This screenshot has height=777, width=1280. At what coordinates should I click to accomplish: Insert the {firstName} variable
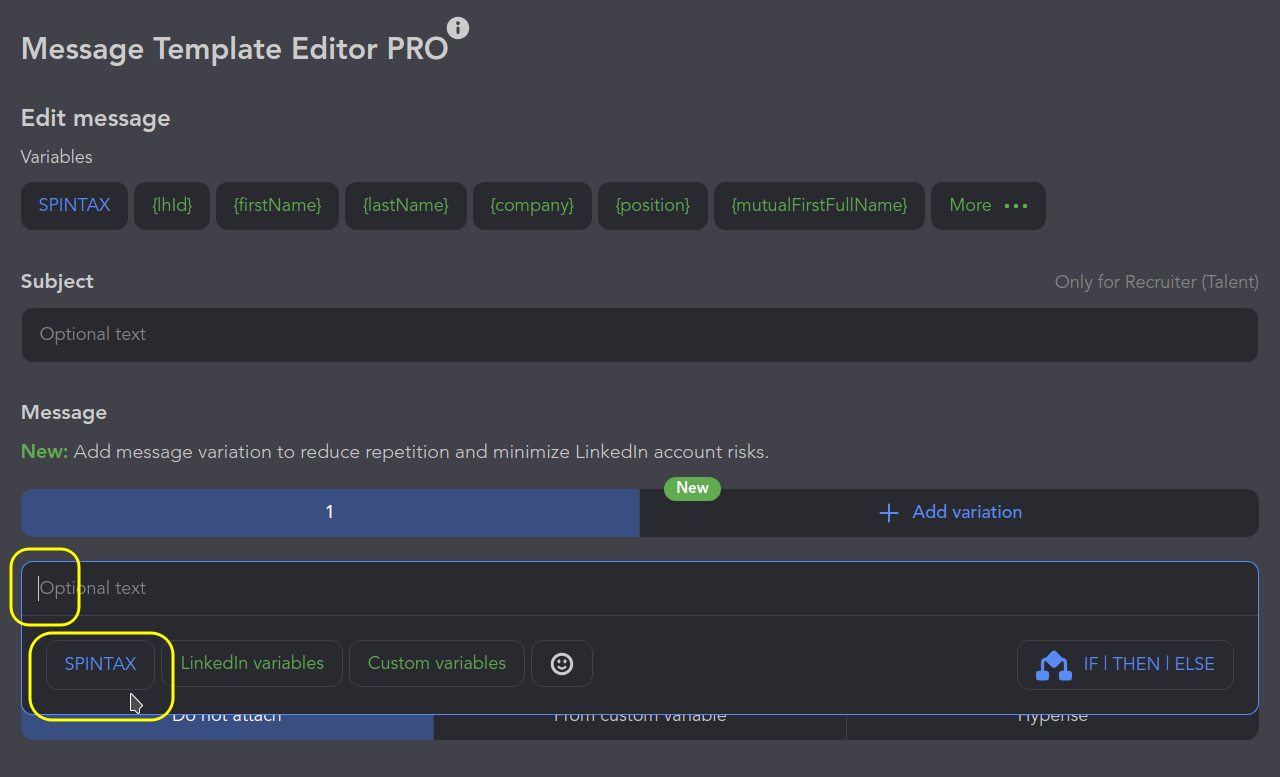click(277, 206)
